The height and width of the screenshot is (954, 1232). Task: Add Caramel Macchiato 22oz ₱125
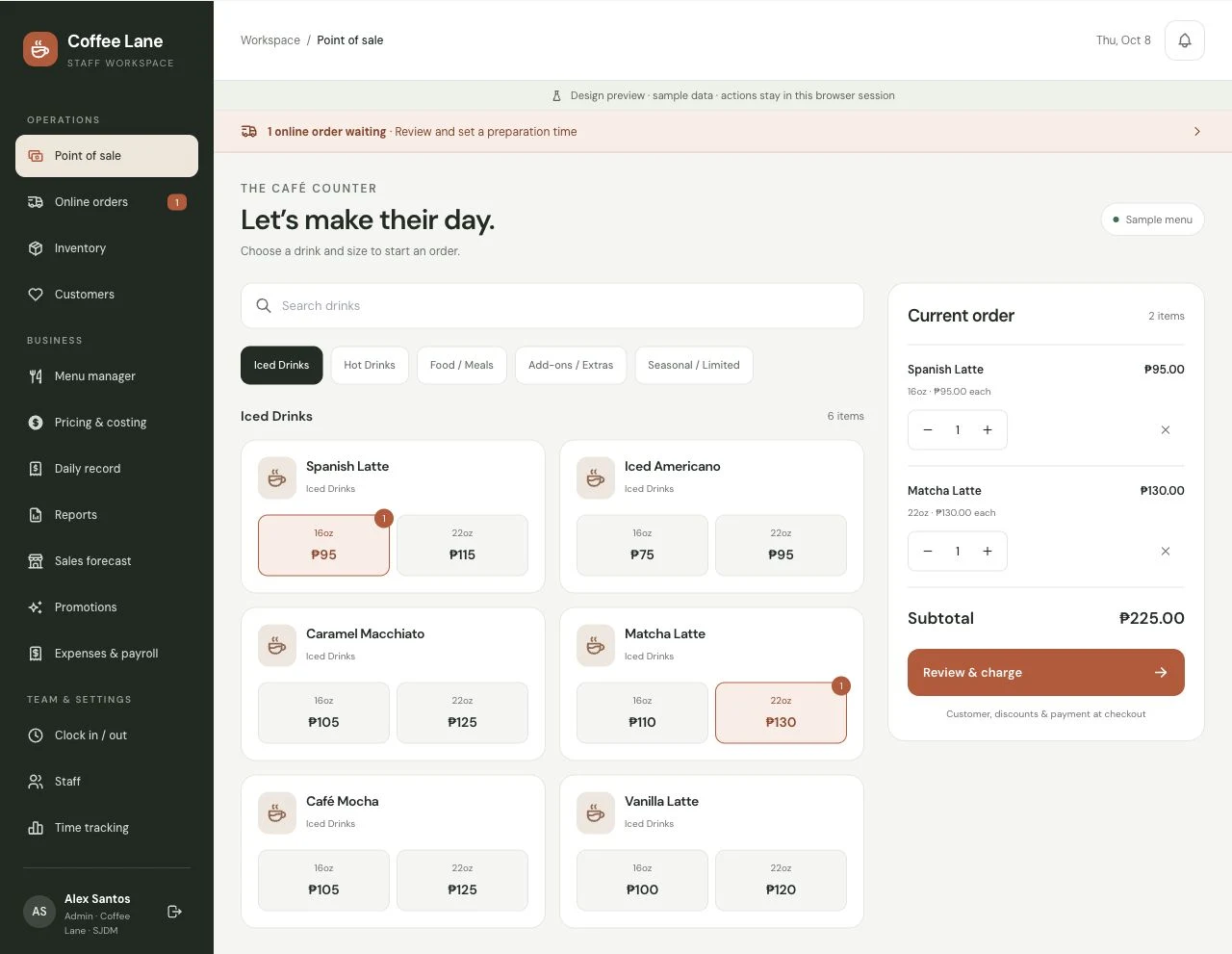tap(462, 713)
